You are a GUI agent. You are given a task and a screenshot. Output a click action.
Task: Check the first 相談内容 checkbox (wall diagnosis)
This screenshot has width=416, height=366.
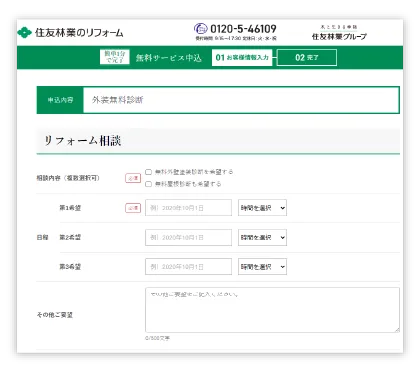(148, 172)
